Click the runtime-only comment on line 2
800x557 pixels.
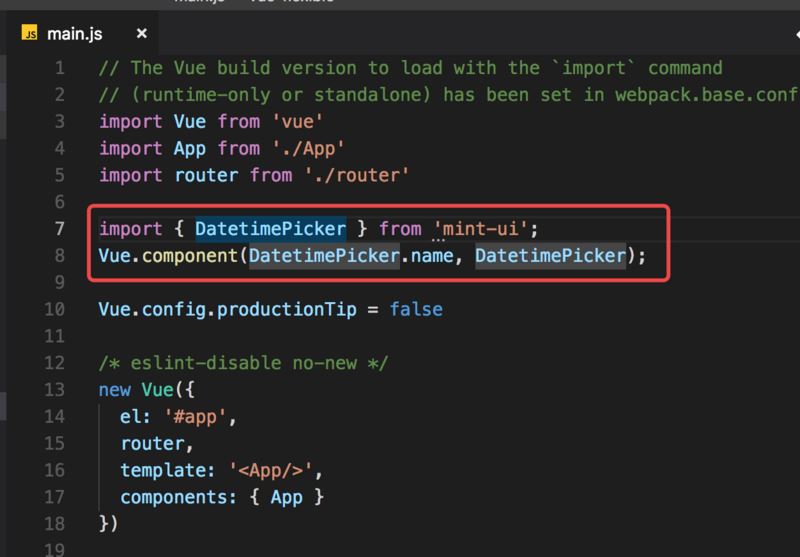[449, 95]
